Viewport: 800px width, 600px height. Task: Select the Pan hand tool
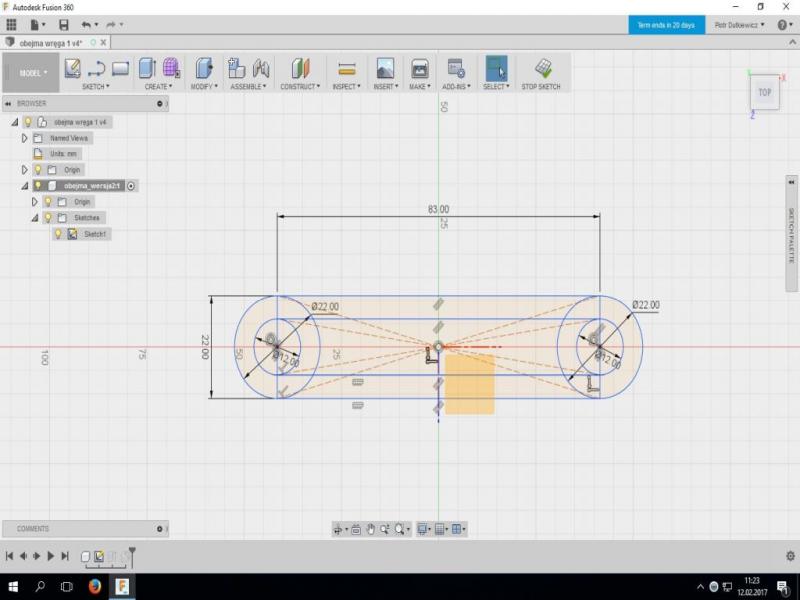click(370, 529)
